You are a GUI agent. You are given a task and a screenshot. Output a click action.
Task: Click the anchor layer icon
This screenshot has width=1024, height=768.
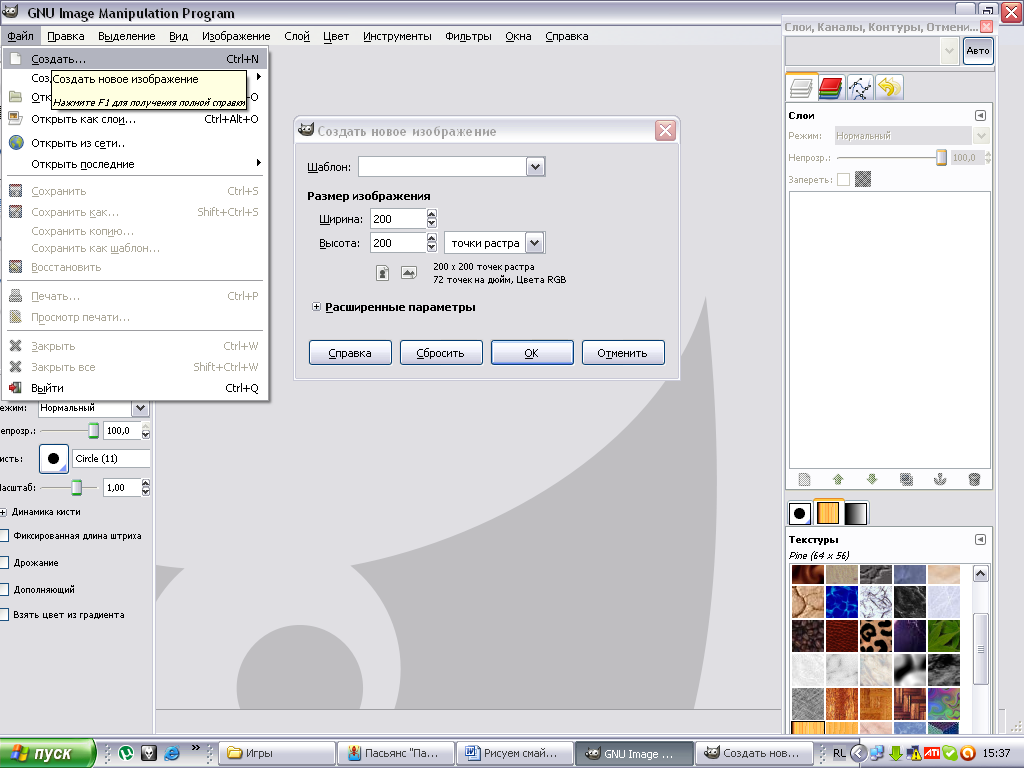[x=940, y=479]
